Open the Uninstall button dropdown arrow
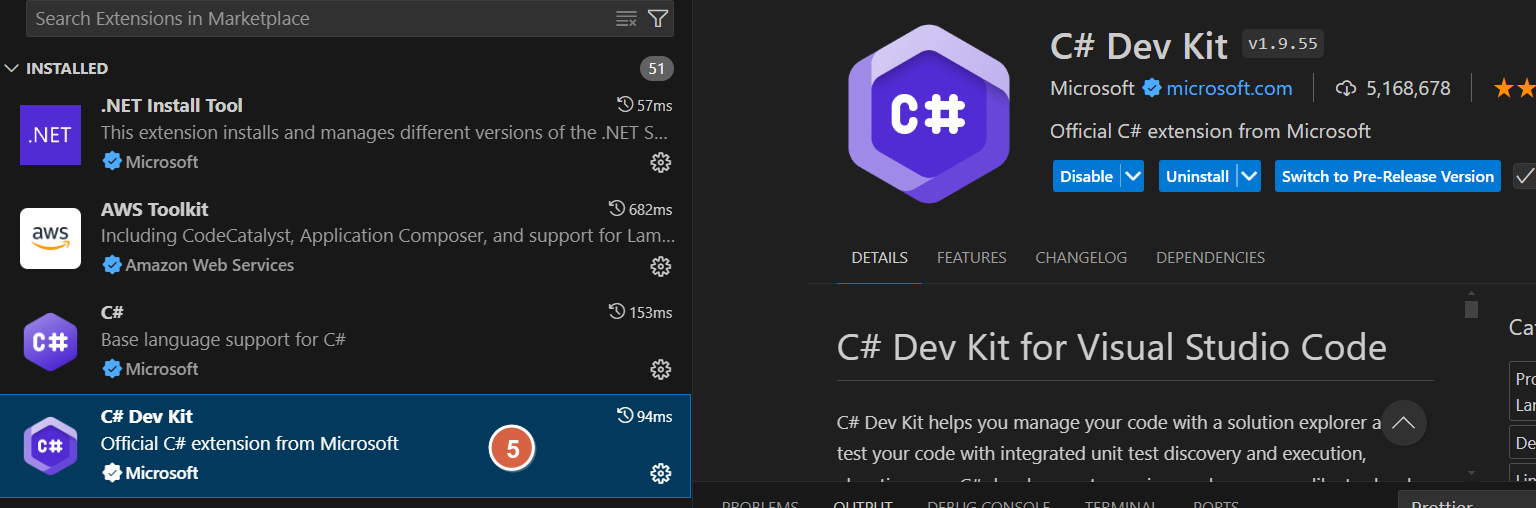 1248,176
